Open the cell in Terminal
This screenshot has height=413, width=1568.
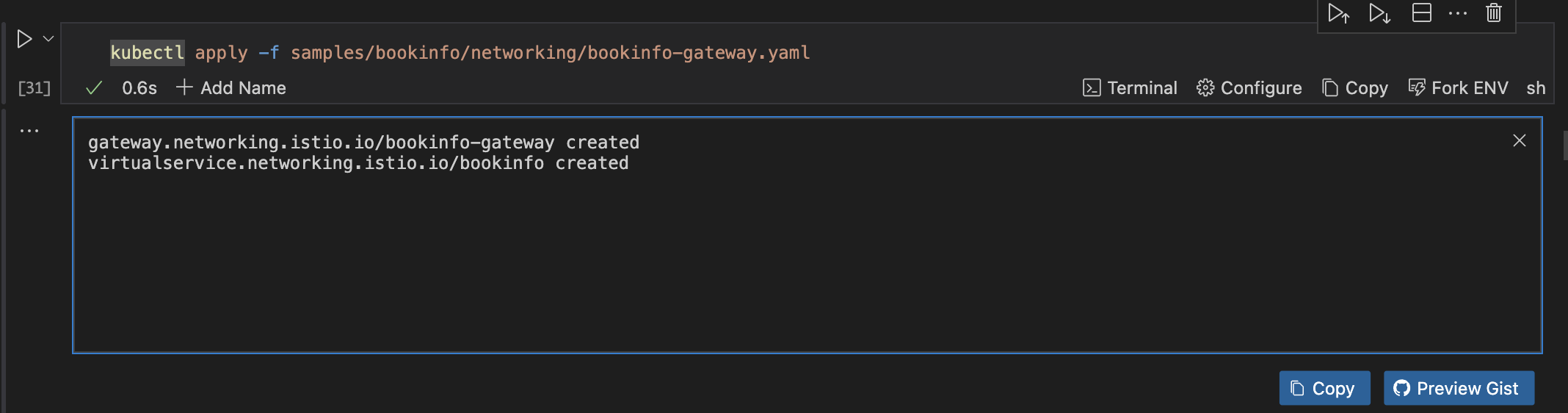tap(1130, 88)
